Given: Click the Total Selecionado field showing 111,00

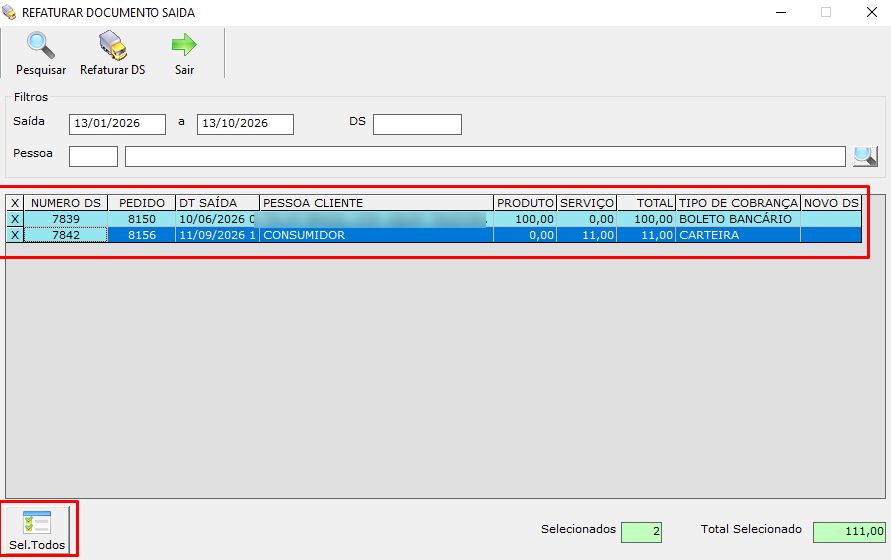Looking at the screenshot, I should tap(849, 532).
